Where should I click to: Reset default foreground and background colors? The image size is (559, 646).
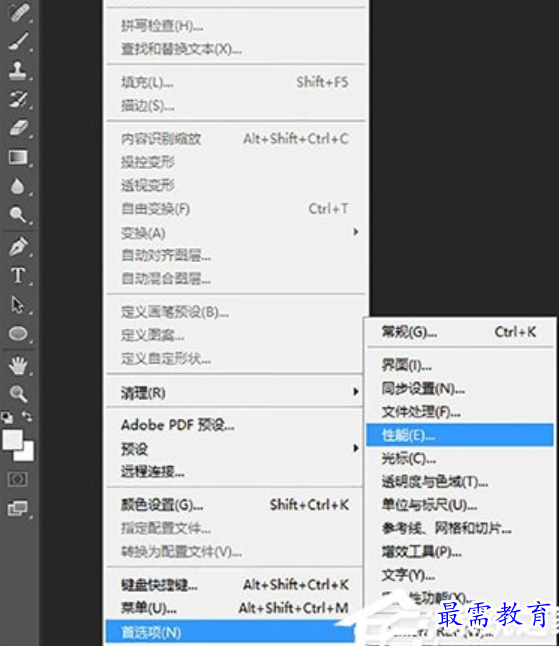tap(7, 418)
